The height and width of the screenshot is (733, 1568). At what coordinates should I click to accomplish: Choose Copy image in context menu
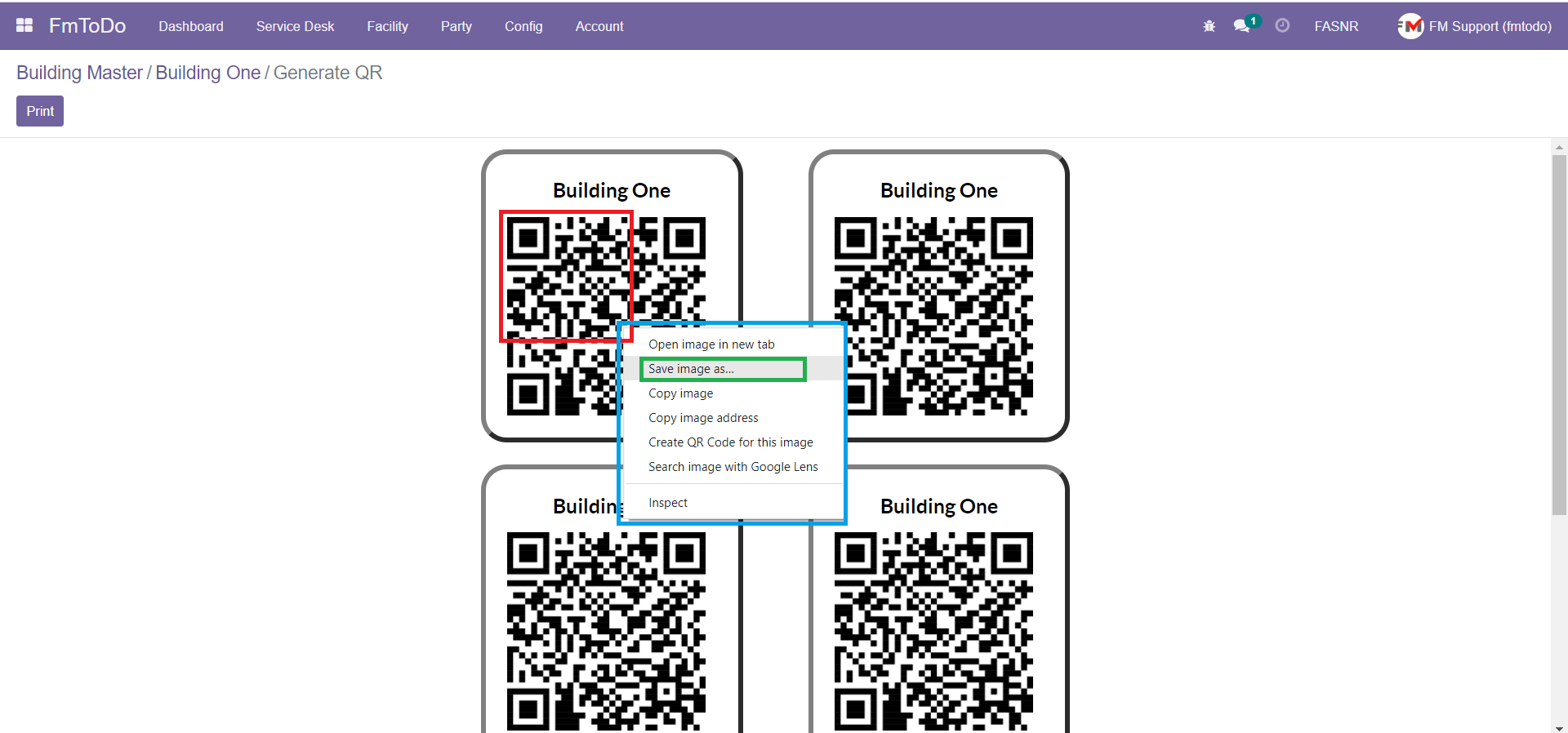point(681,393)
